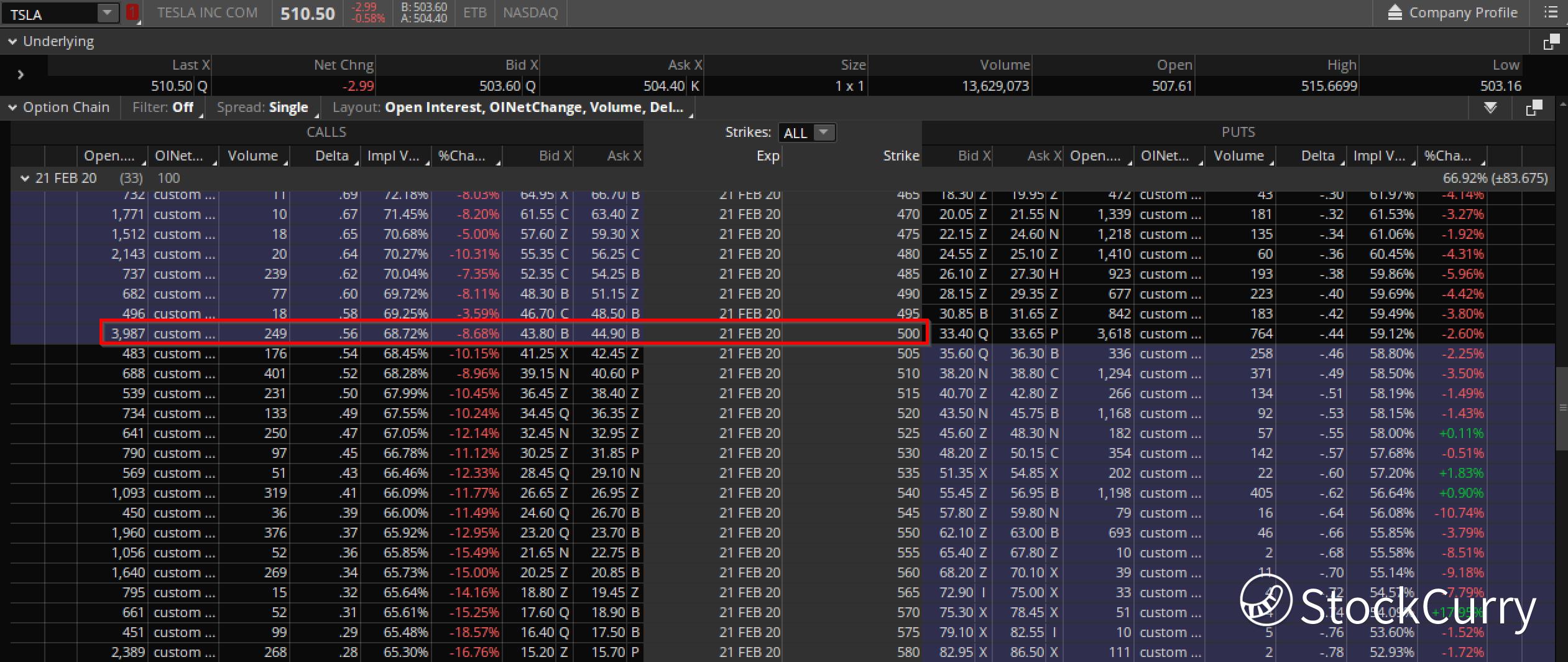The image size is (1568, 662).
Task: Click the put %change +1.83% cell
Action: [x=1453, y=473]
